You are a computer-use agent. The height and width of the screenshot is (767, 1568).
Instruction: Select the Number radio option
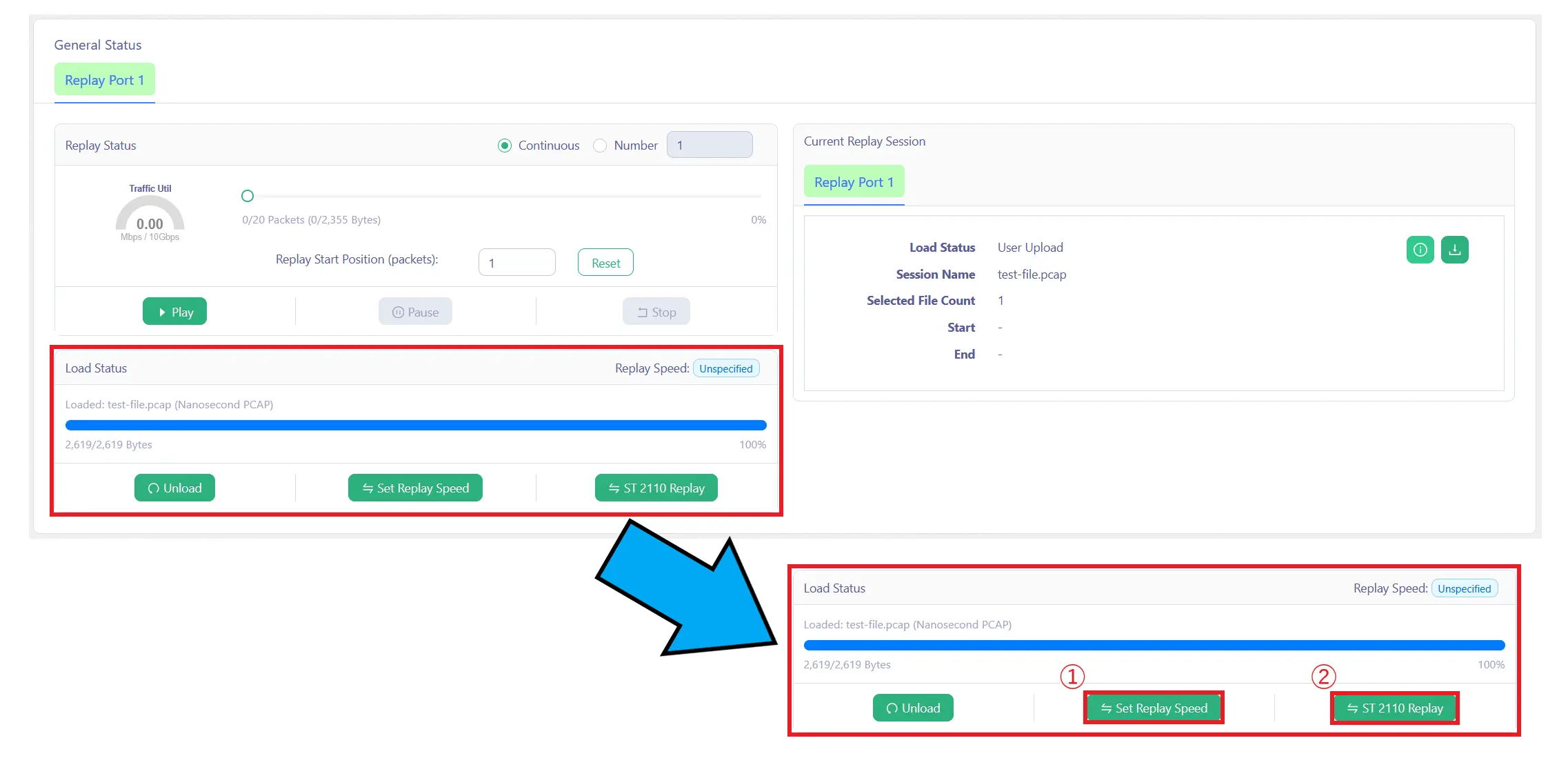click(x=600, y=146)
